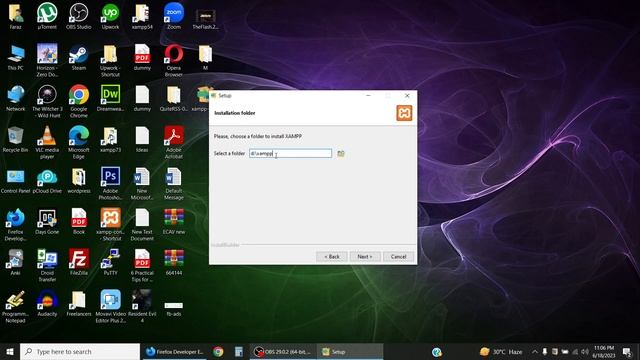The width and height of the screenshot is (640, 360).
Task: Select the Microsoft Edge desktop icon
Action: click(79, 143)
